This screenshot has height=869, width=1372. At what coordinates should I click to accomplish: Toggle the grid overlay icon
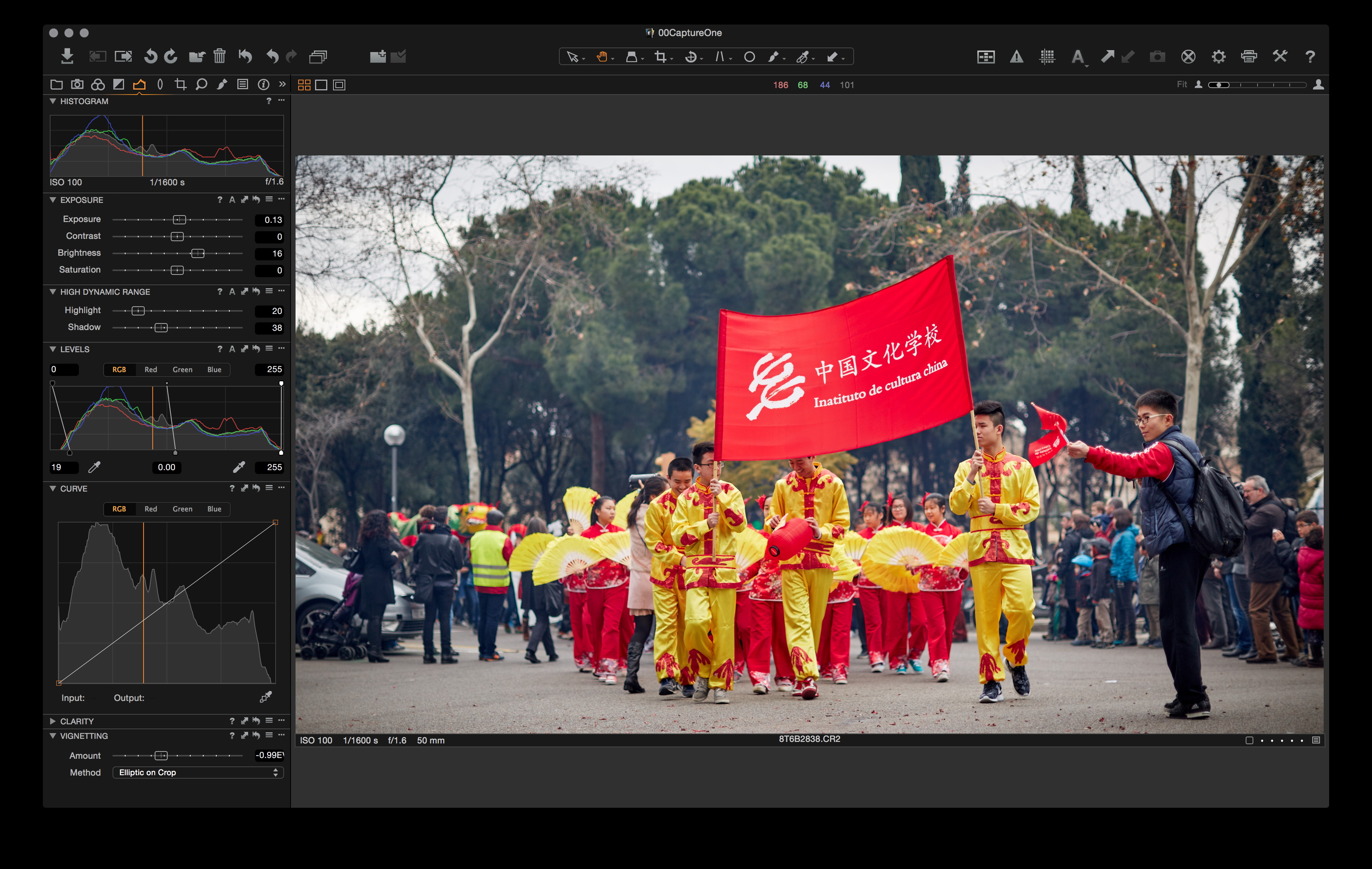click(x=1047, y=56)
